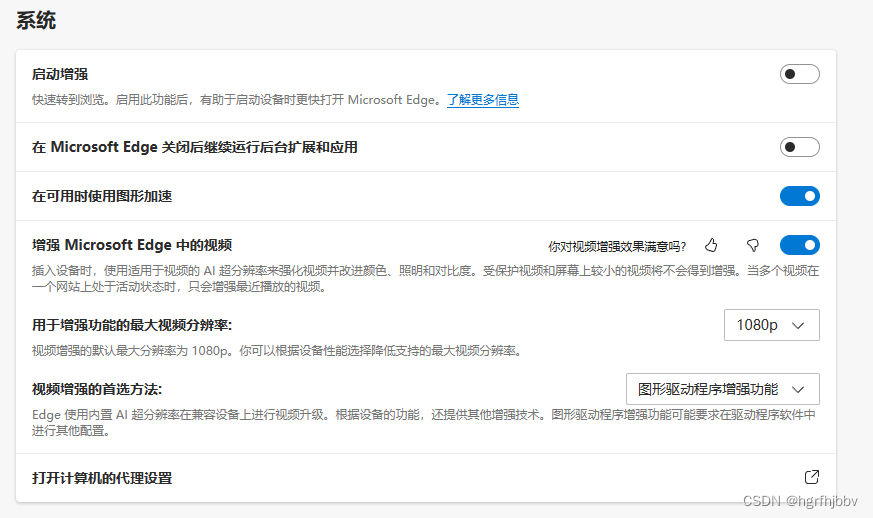The height and width of the screenshot is (518, 873).
Task: Toggle the 启动增强 switch
Action: point(800,74)
